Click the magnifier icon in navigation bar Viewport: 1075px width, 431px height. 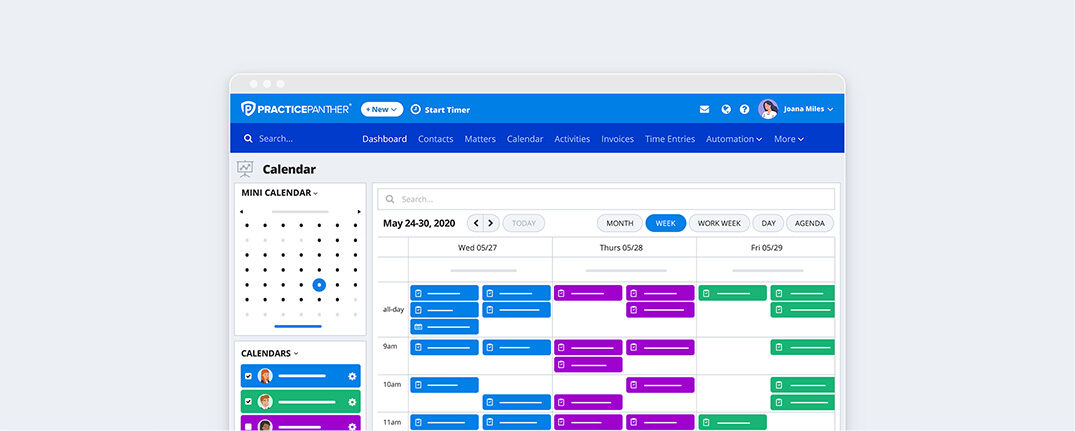click(248, 138)
